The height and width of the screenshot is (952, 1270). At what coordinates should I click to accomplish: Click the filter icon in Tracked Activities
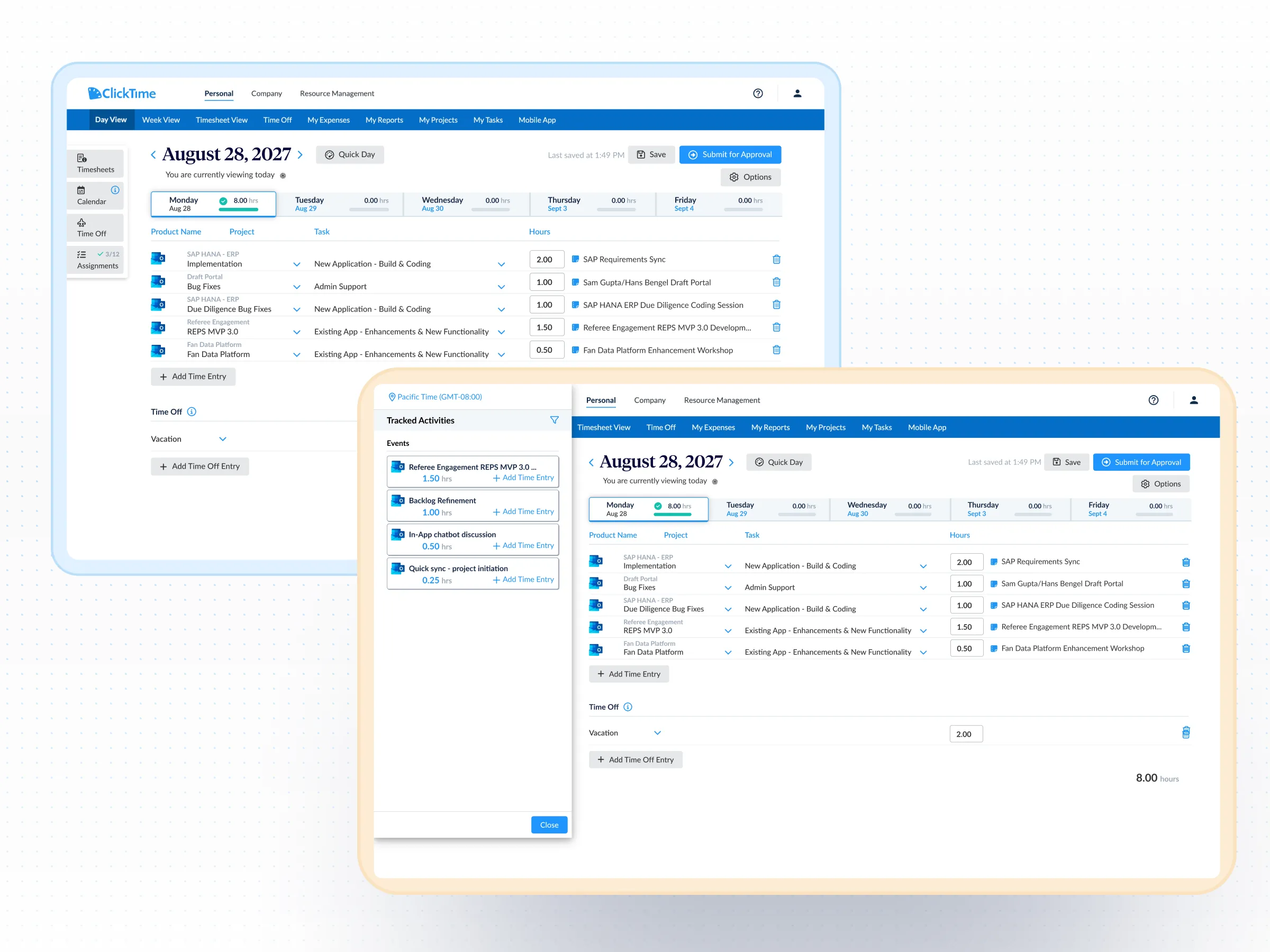tap(554, 420)
